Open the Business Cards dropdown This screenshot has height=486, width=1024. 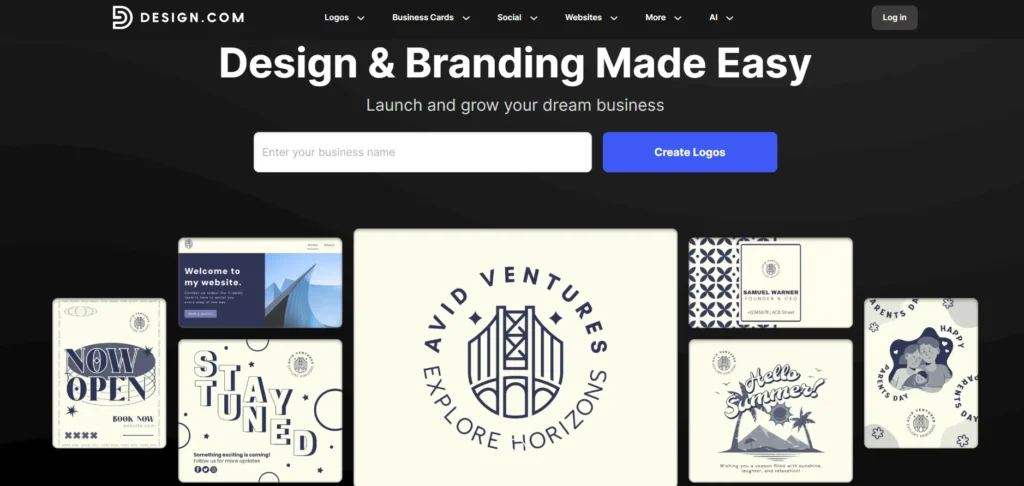(430, 18)
